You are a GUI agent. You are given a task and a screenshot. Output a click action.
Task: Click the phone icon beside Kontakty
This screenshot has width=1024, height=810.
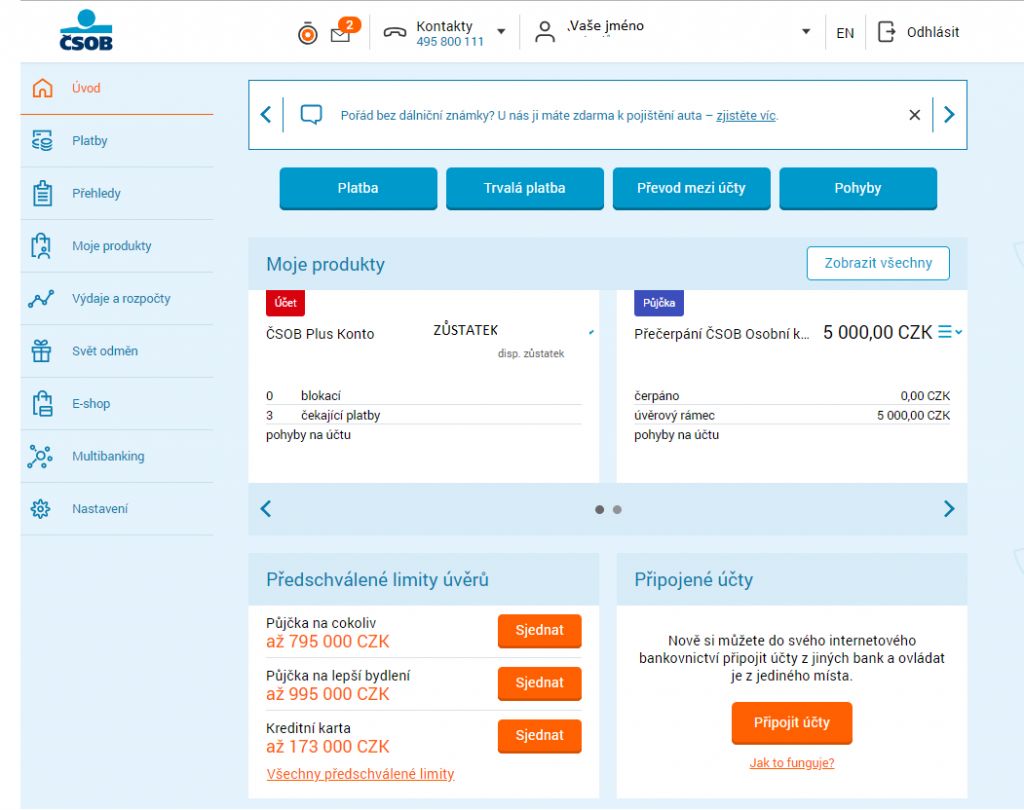coord(394,32)
